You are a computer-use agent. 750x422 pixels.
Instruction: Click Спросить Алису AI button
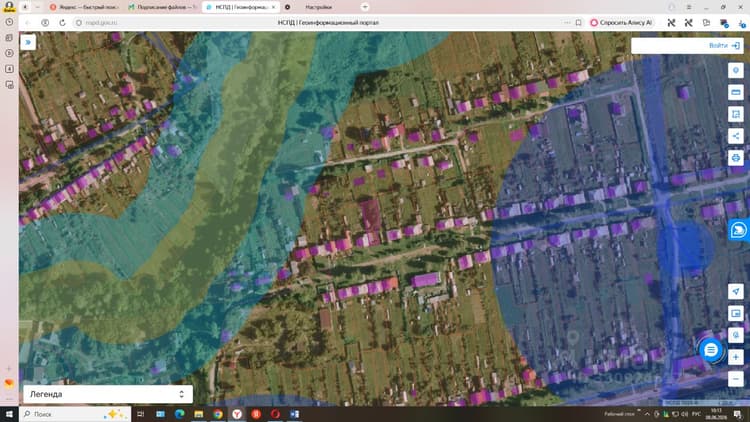pyautogui.click(x=621, y=22)
